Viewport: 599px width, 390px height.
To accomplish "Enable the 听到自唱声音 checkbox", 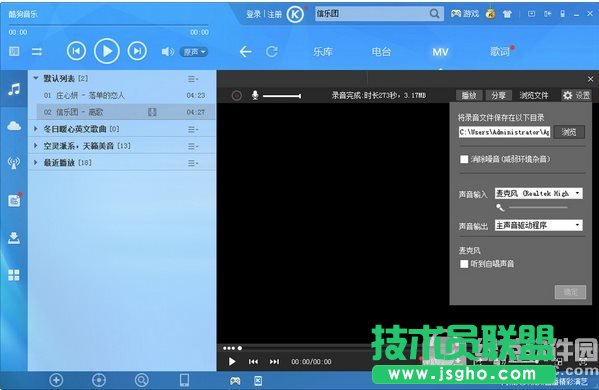I will click(x=464, y=264).
